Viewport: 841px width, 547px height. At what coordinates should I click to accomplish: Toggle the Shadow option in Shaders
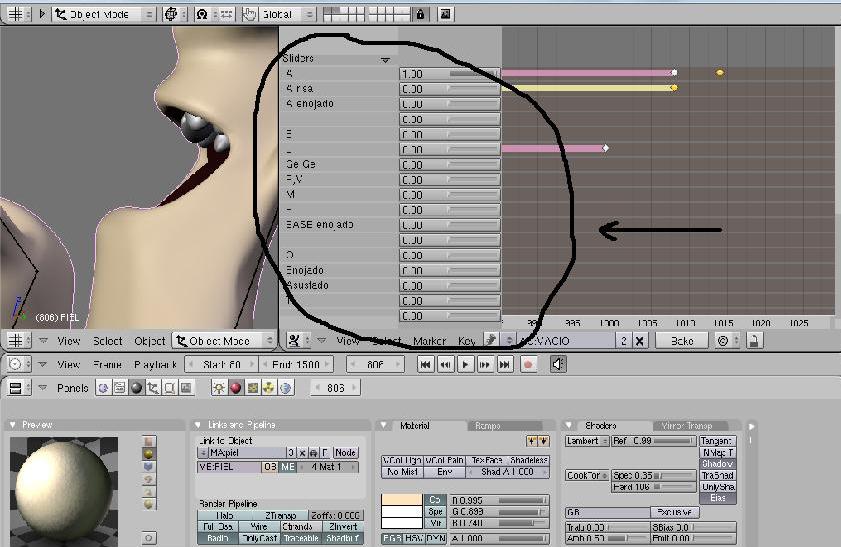(x=718, y=464)
